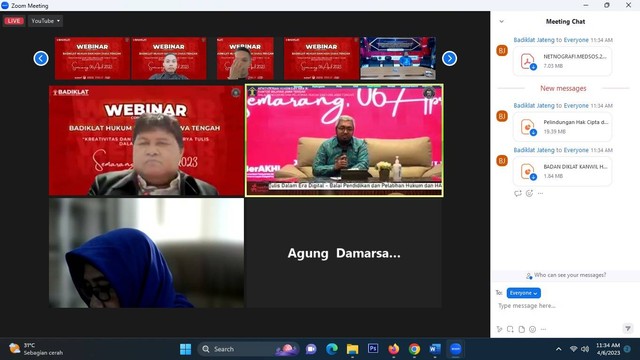Image resolution: width=640 pixels, height=360 pixels.
Task: Click the screenshot capture icon in chat
Action: click(510, 329)
